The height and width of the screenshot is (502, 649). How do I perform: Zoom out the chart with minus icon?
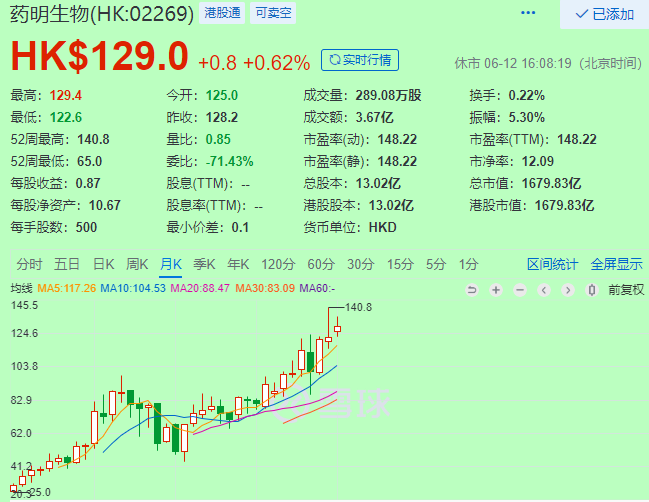pyautogui.click(x=520, y=290)
